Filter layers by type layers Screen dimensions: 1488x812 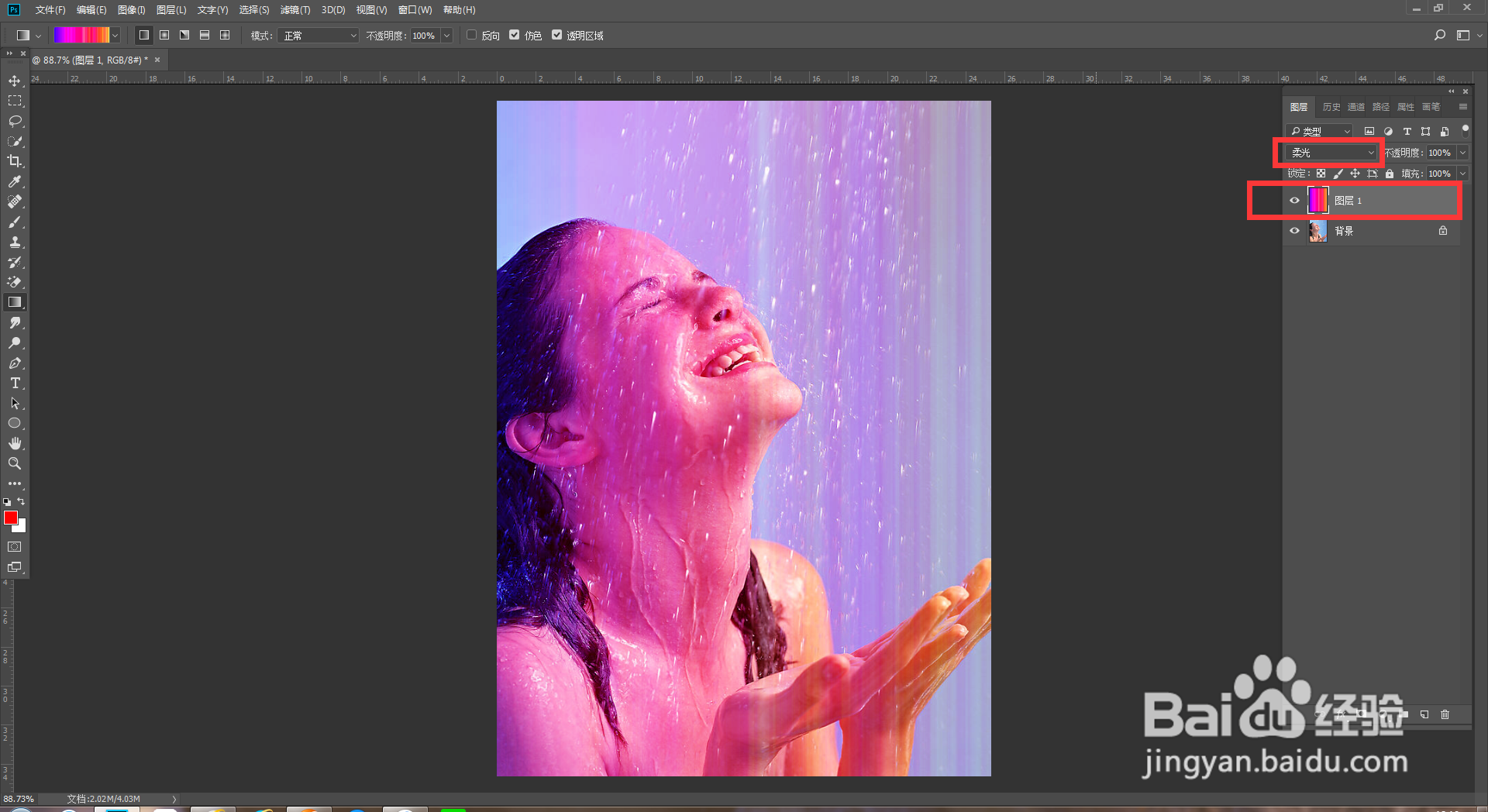pos(1407,131)
